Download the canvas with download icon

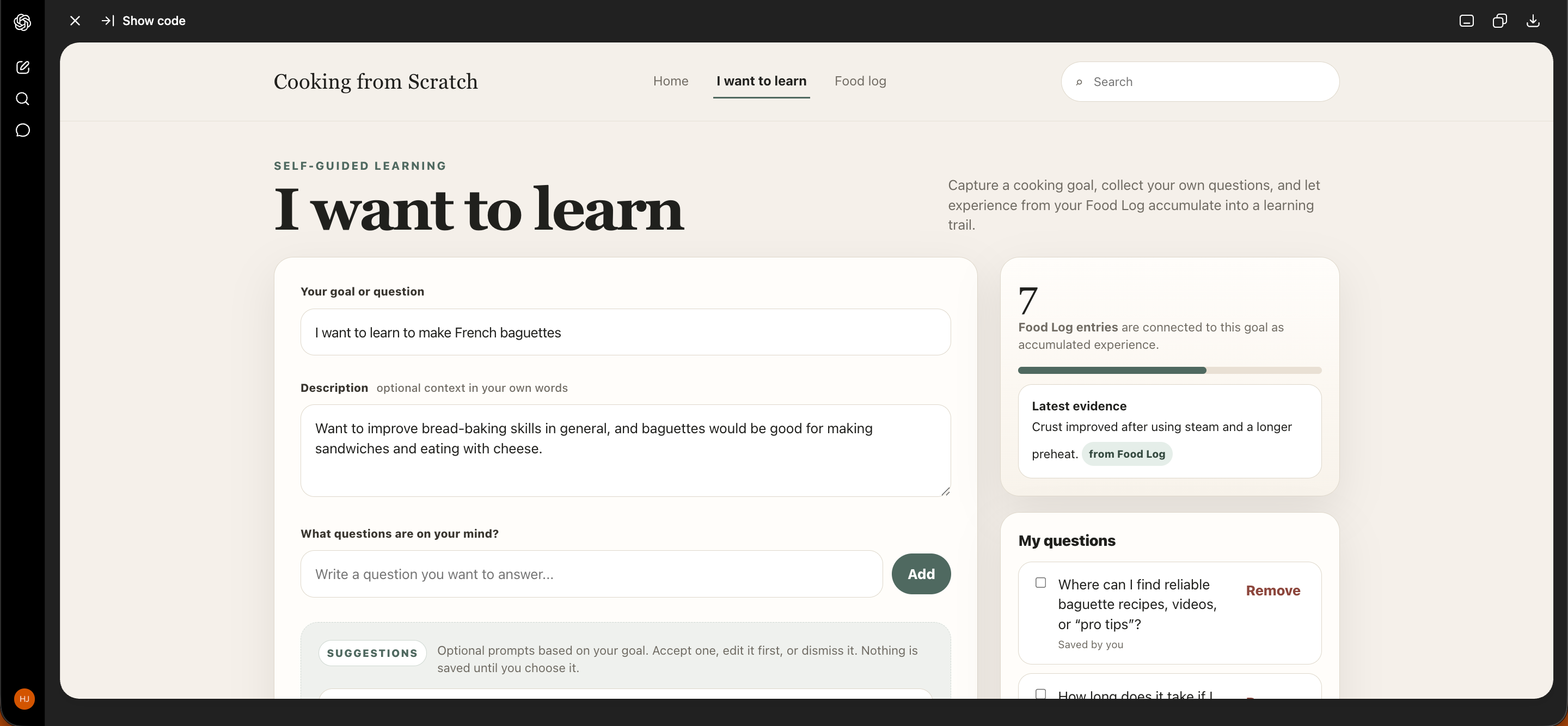coord(1533,21)
